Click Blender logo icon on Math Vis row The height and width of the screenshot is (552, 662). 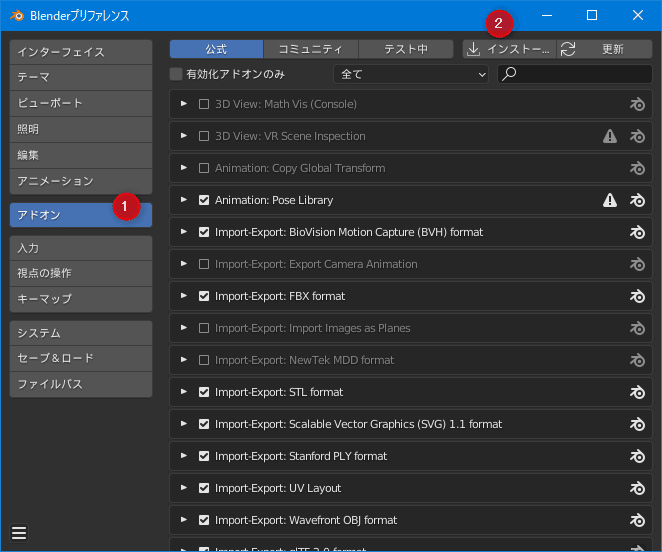(x=637, y=104)
